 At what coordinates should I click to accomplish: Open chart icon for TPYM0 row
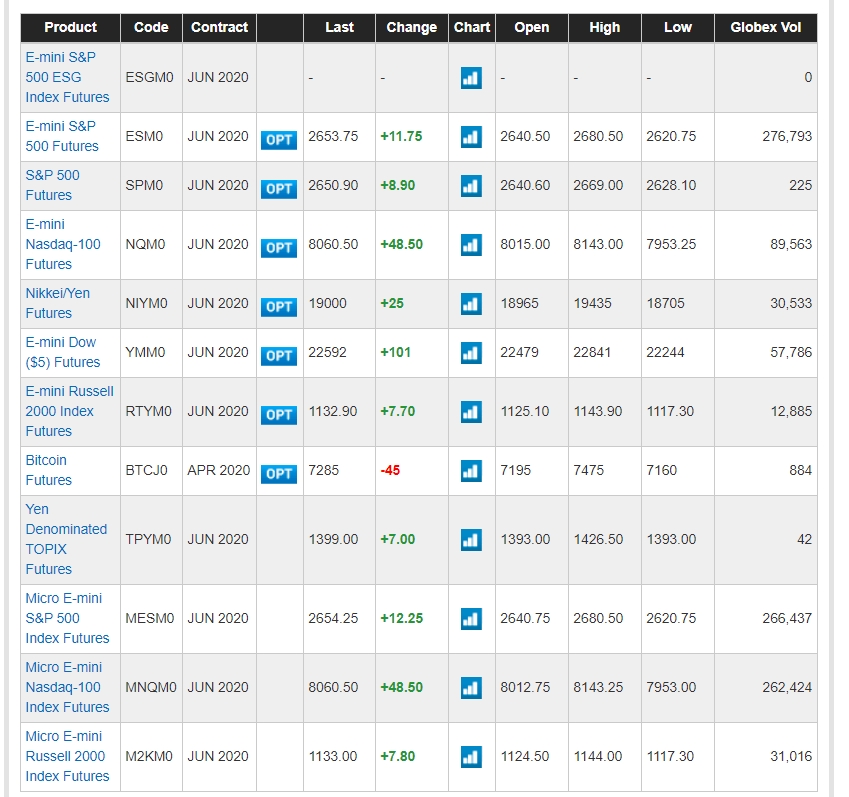471,540
